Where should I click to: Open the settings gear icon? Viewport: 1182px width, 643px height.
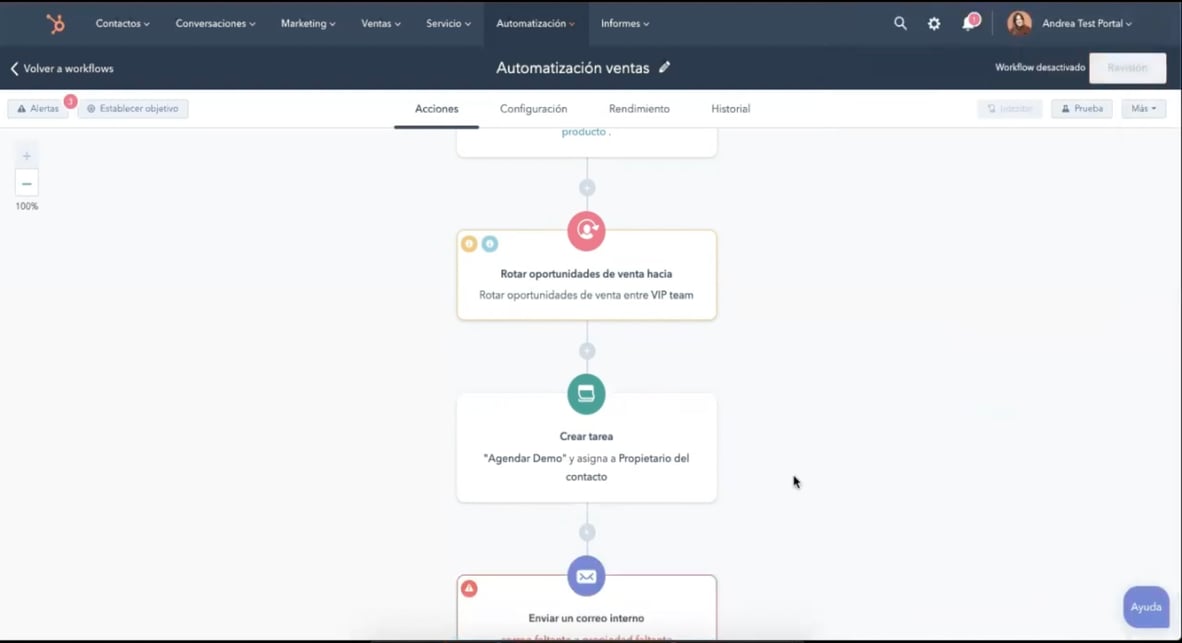[x=934, y=23]
